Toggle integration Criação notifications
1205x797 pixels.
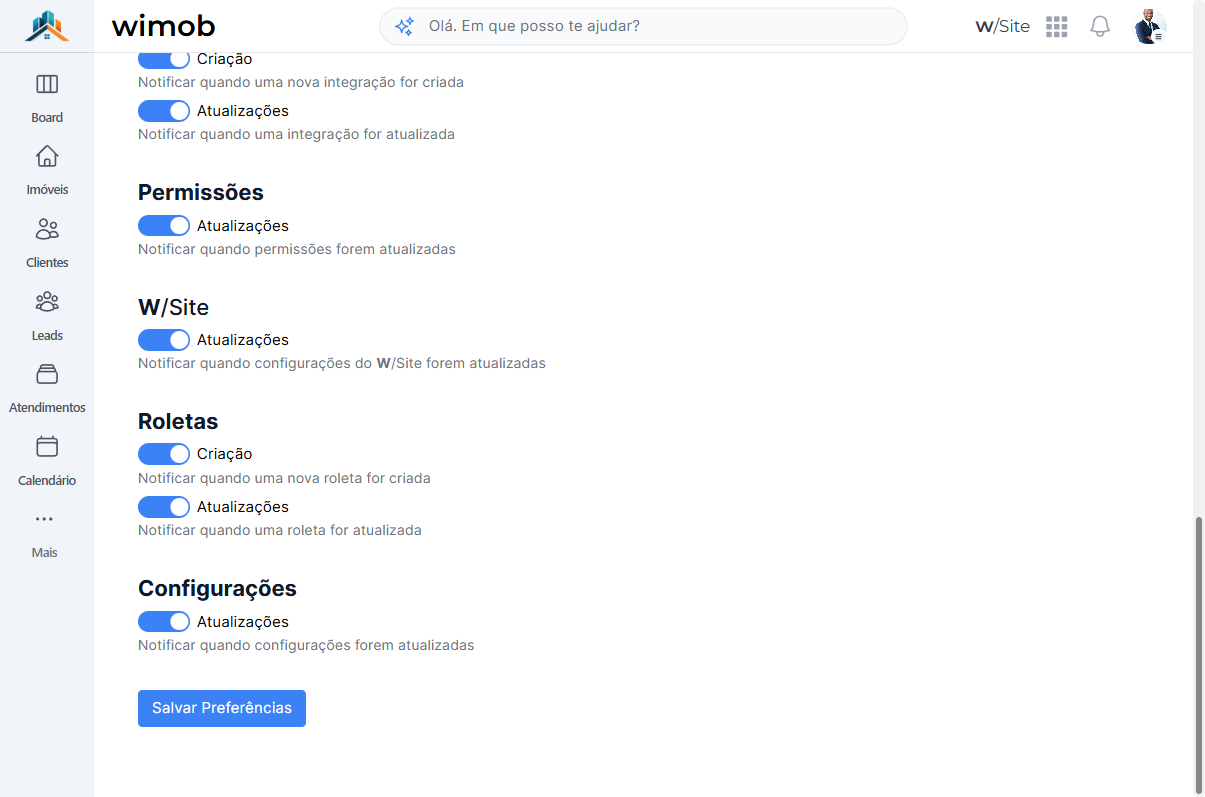(164, 59)
